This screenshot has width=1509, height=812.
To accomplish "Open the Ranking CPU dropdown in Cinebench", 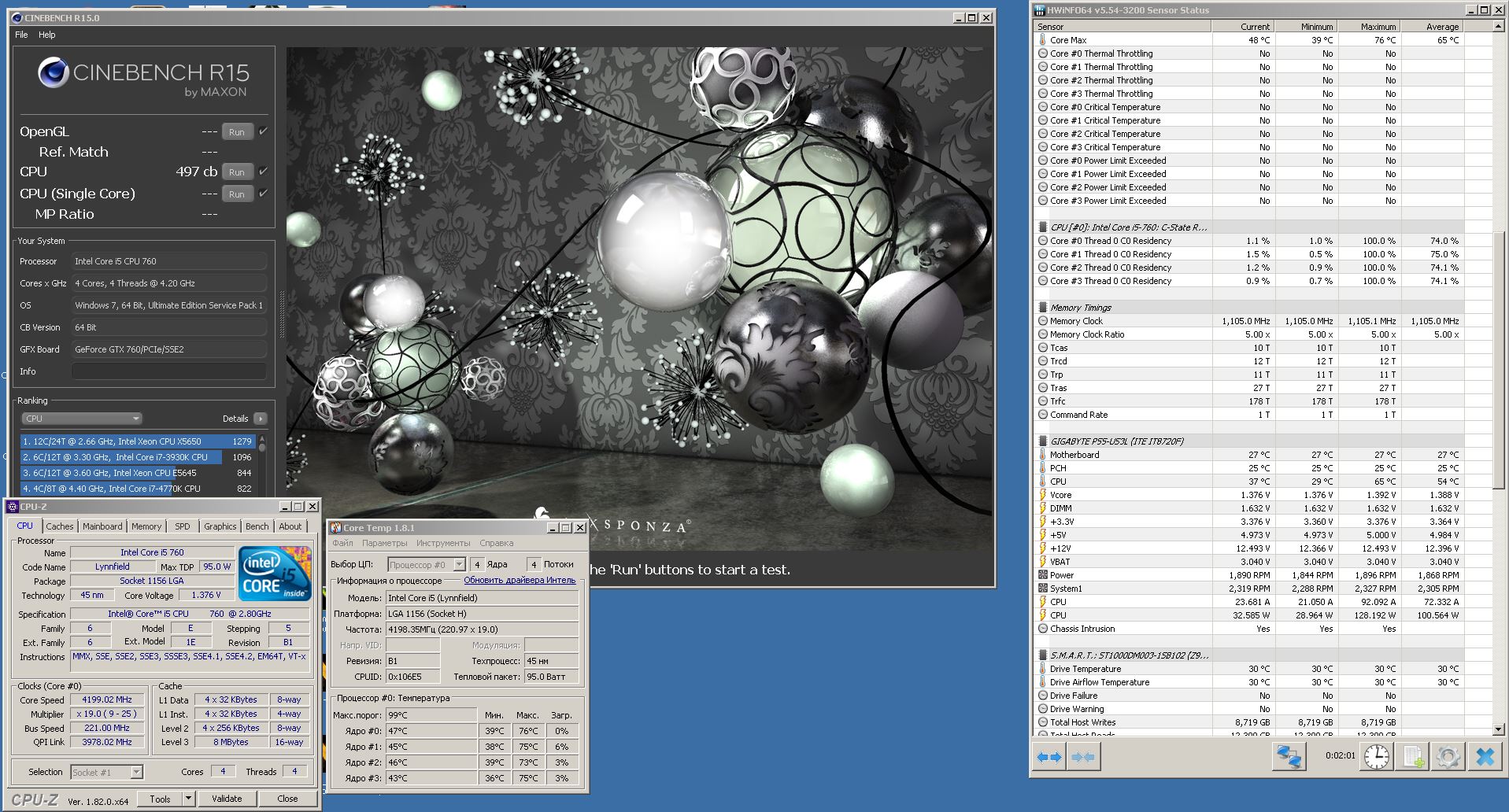I will (x=81, y=419).
